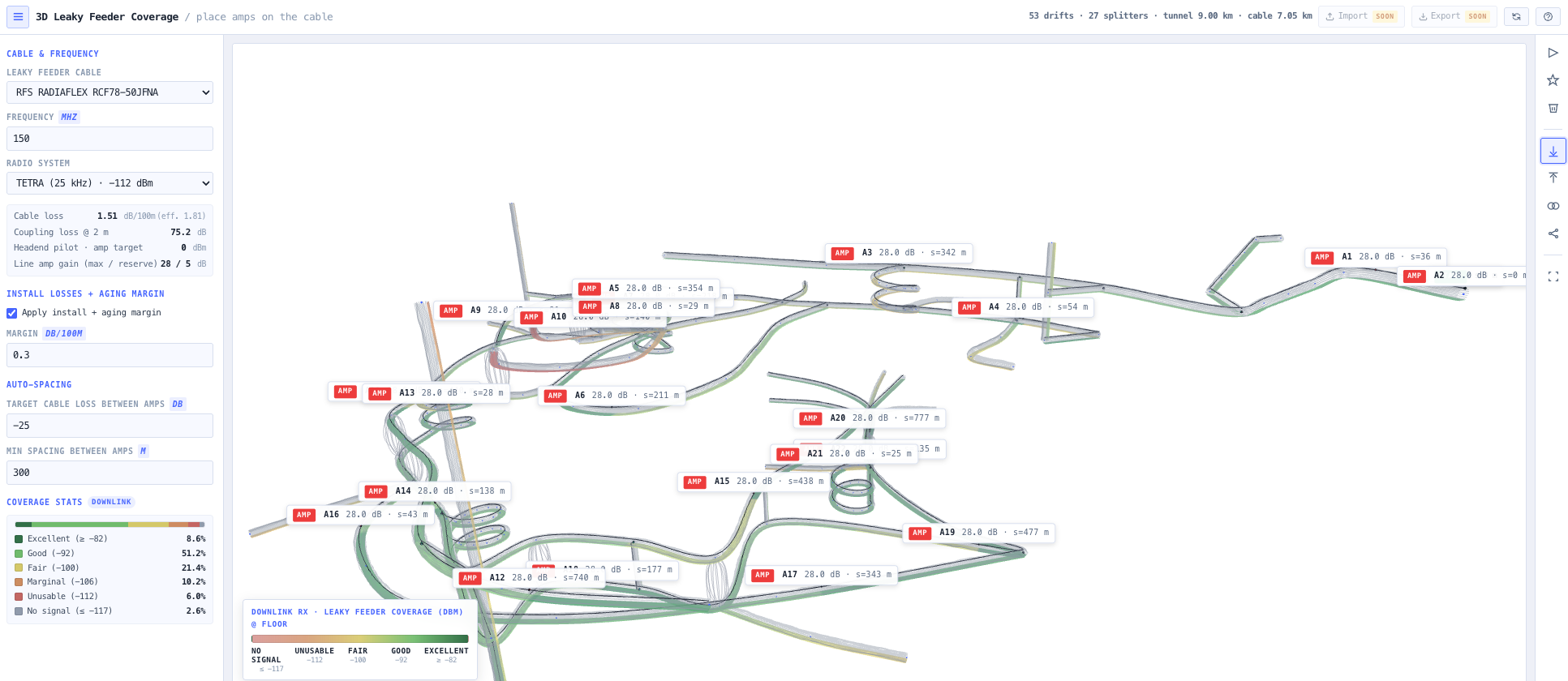Image resolution: width=1568 pixels, height=681 pixels.
Task: Click the Target cable loss between amps field
Action: pyautogui.click(x=110, y=426)
